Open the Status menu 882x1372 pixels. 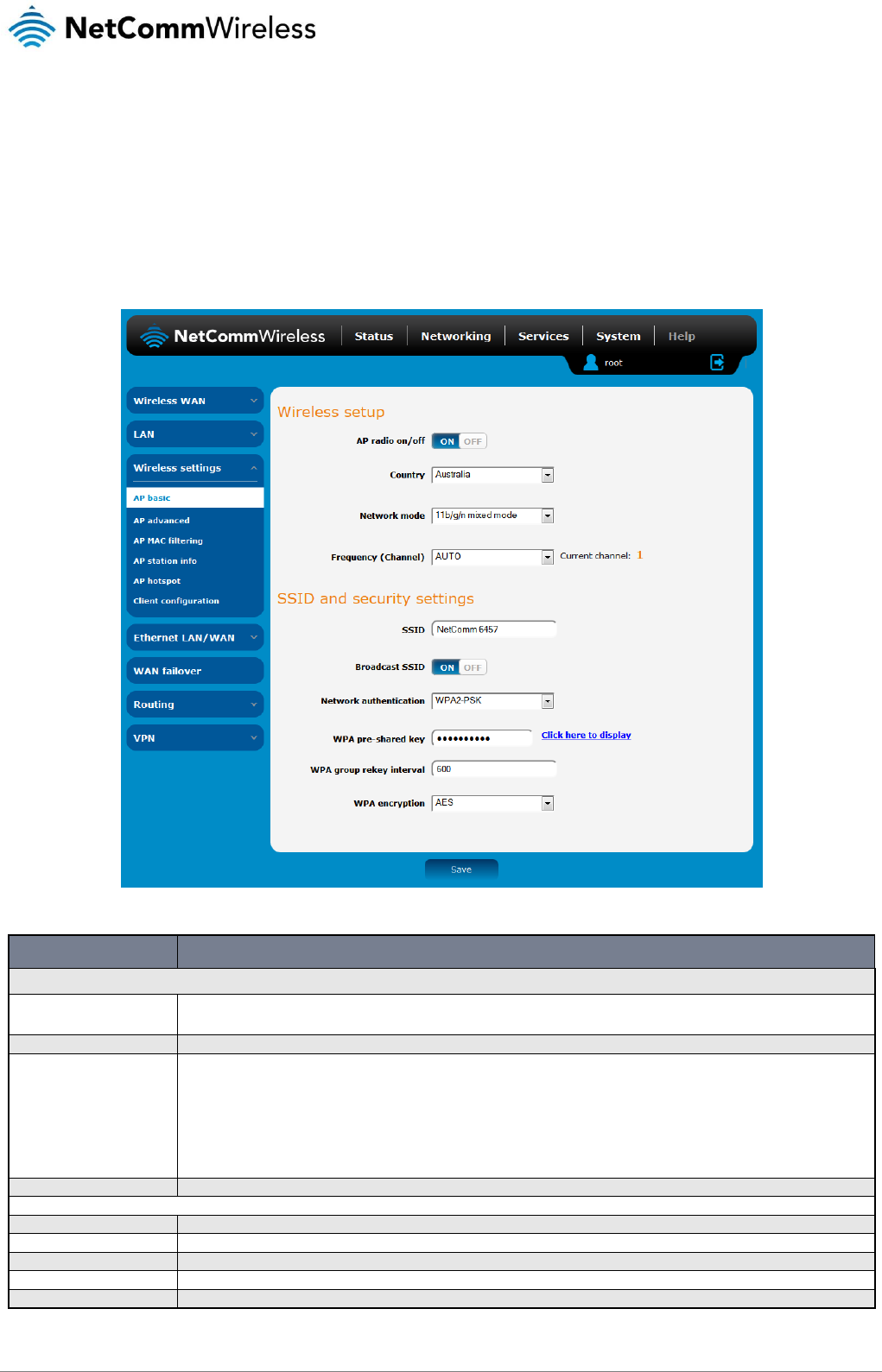pyautogui.click(x=374, y=336)
